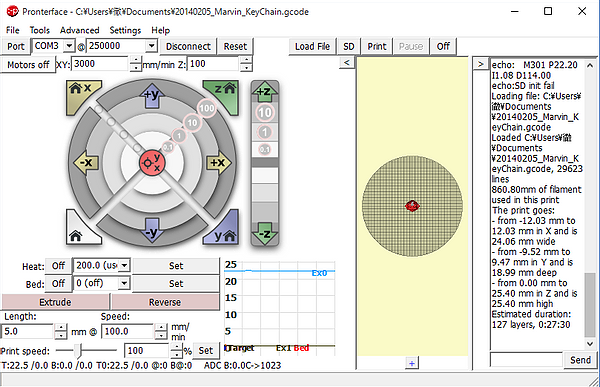This screenshot has width=600, height=387.
Task: Turn off hotend Heat
Action: [59, 266]
